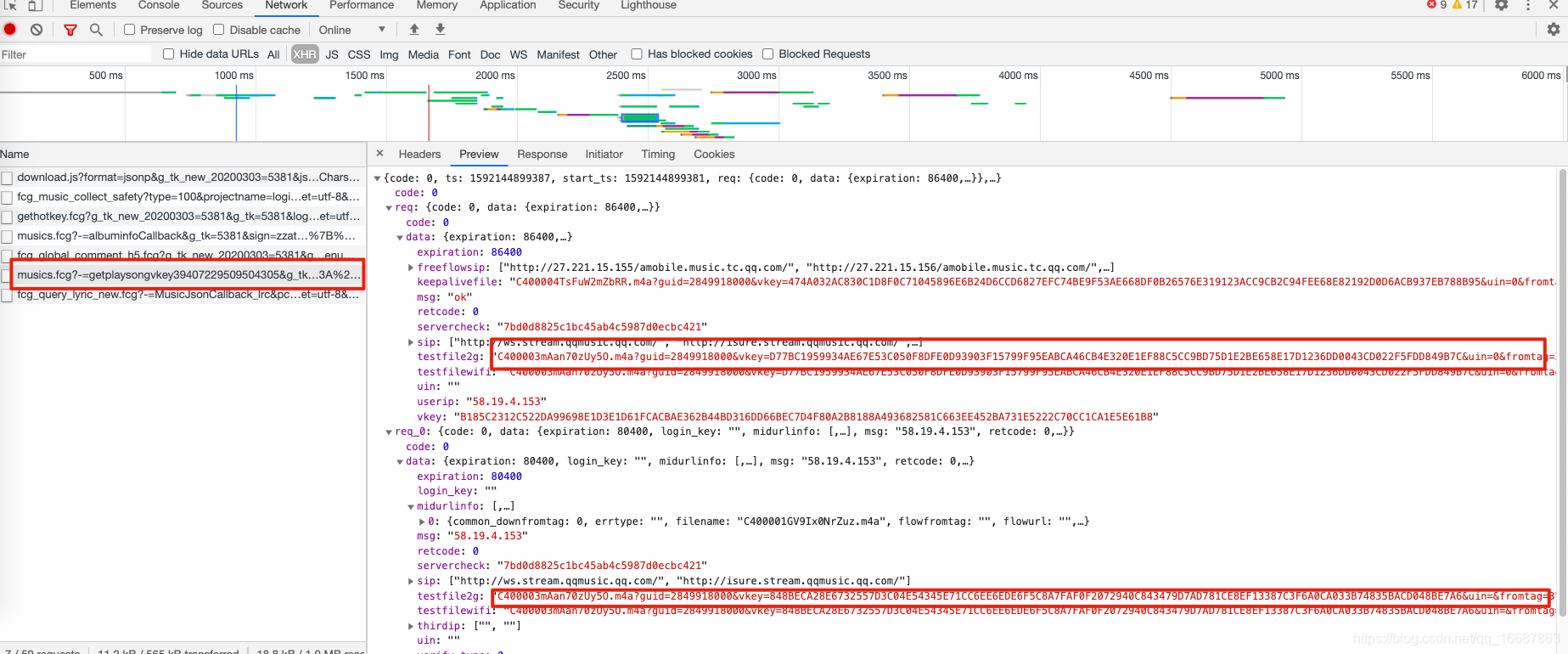Open DevTools settings gear
Image resolution: width=1568 pixels, height=654 pixels.
coord(1501,5)
